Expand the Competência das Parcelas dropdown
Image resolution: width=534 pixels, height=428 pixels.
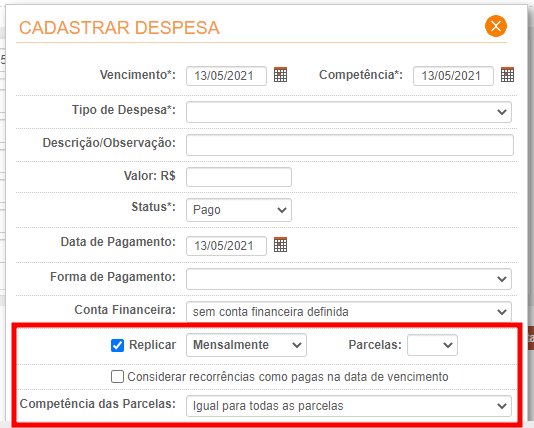coord(349,406)
